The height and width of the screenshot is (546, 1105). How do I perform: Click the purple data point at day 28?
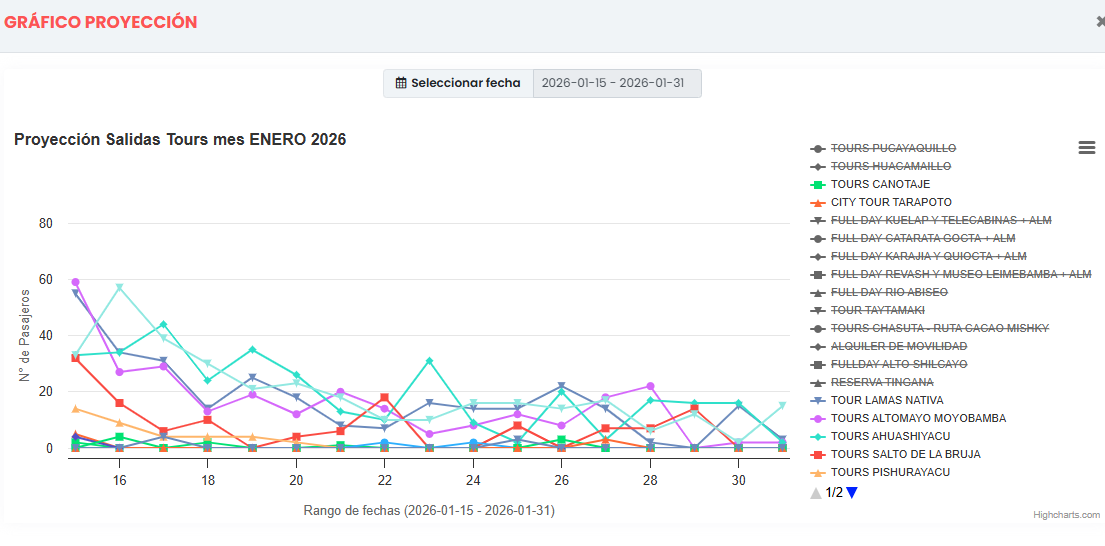(650, 386)
